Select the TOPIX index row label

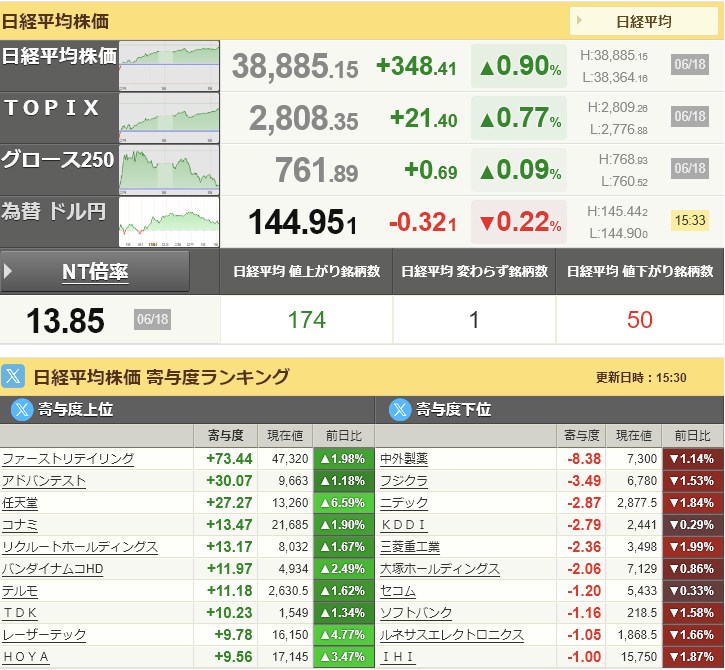[52, 107]
